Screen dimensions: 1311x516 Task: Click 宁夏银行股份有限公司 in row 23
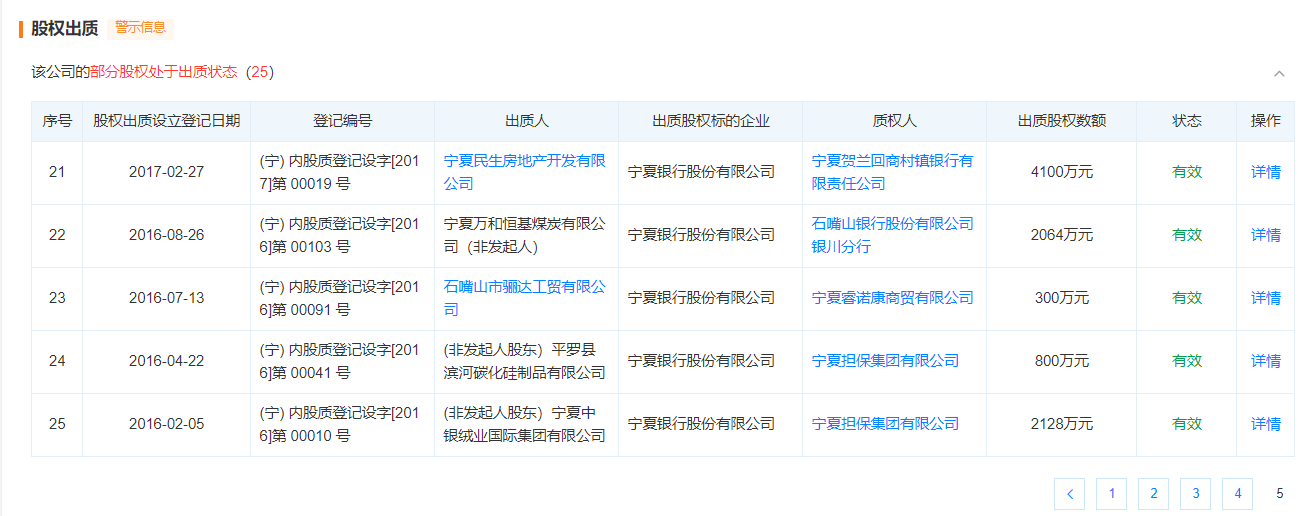(701, 298)
